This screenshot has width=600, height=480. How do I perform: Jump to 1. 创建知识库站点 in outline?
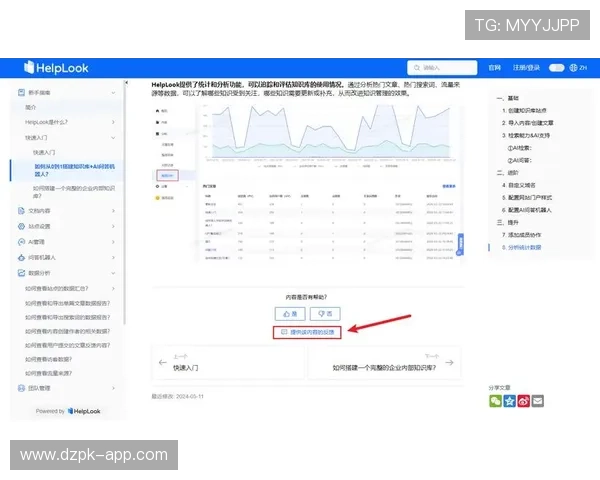tap(524, 111)
